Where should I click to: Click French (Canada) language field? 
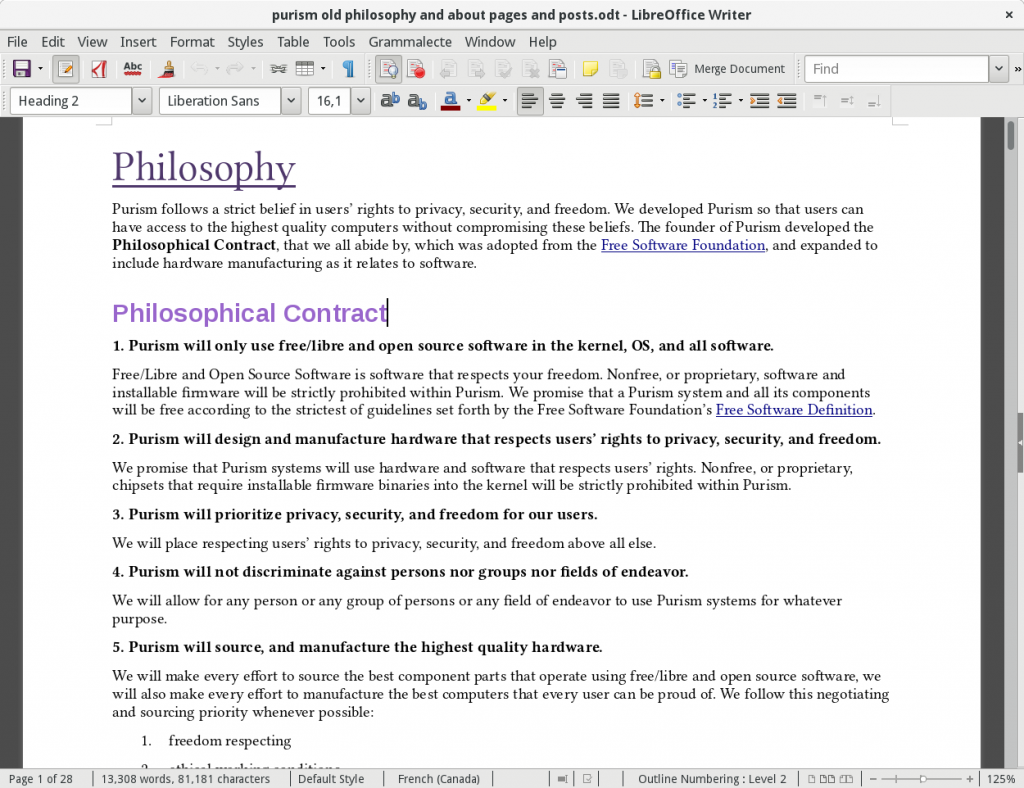pyautogui.click(x=439, y=779)
